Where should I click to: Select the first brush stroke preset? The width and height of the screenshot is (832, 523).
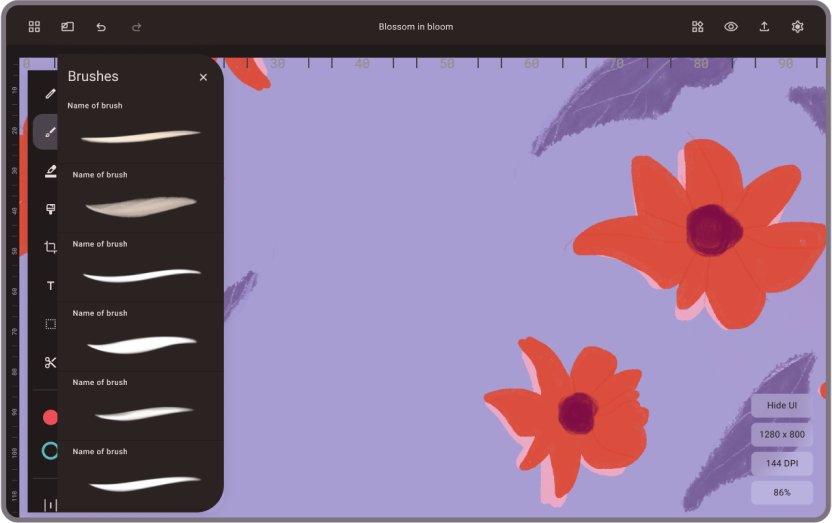140,136
